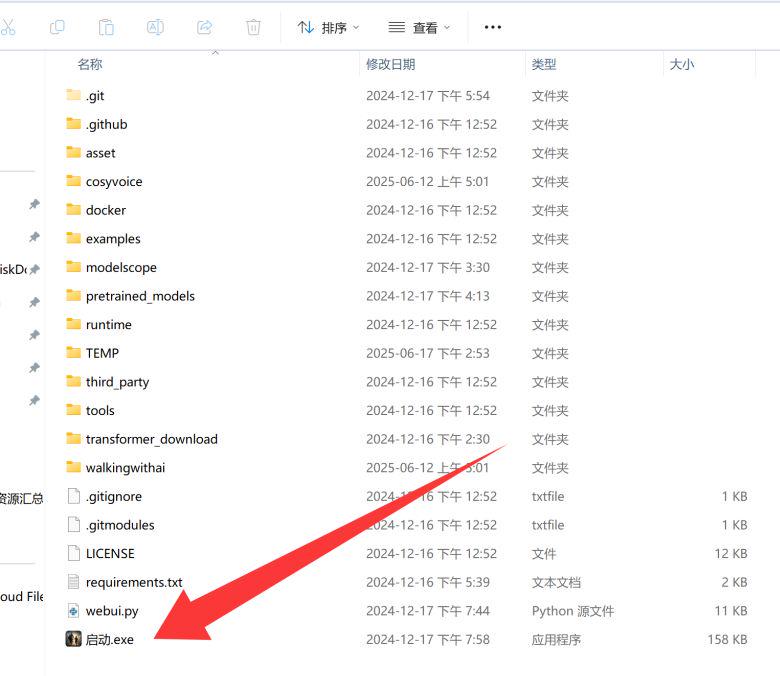Select the docker folder icon
The height and width of the screenshot is (676, 780).
tap(74, 209)
